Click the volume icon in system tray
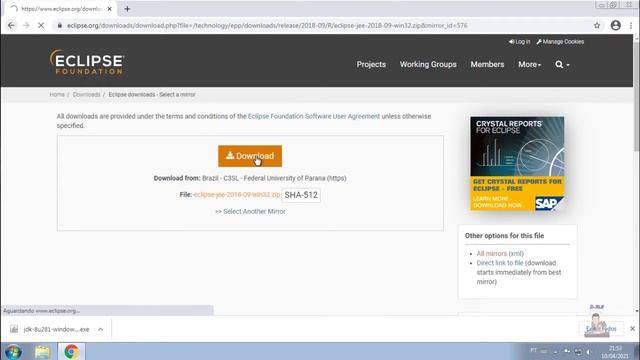640x360 pixels. (589, 351)
